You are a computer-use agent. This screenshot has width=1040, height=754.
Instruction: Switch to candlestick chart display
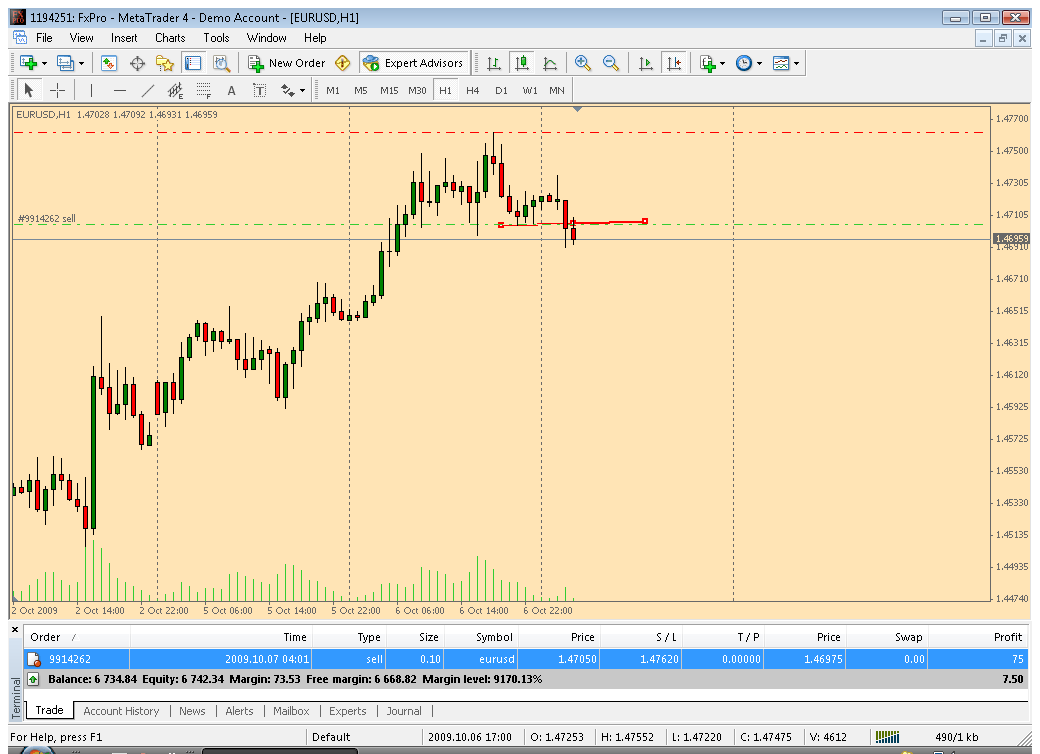coord(522,63)
